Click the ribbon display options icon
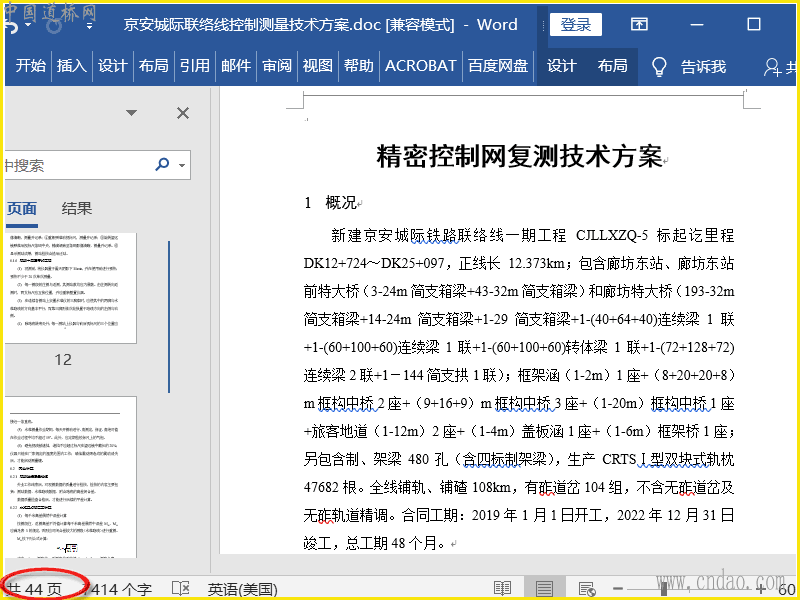 (639, 25)
